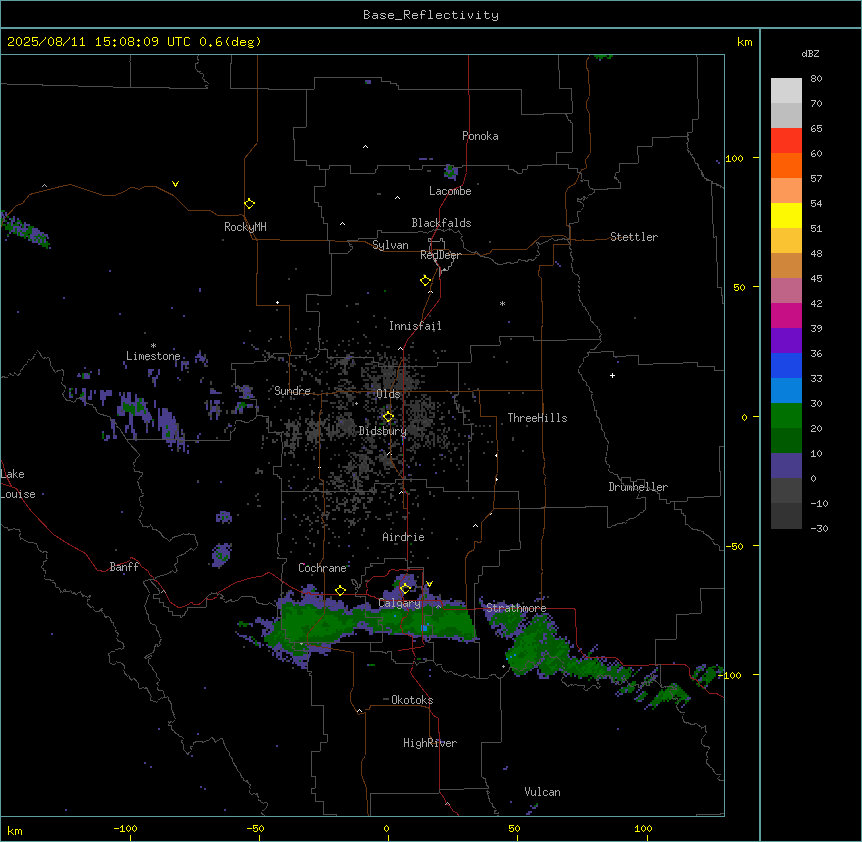Click the RedDeer city label
This screenshot has width=862, height=842.
440,255
